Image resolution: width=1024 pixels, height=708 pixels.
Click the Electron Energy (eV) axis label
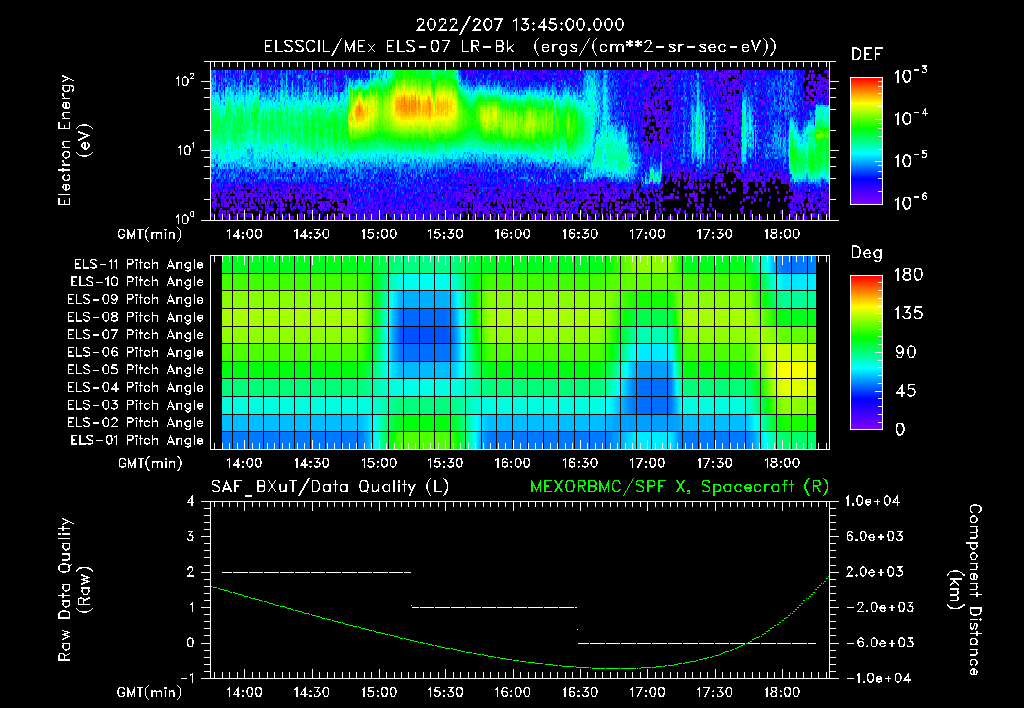(x=74, y=140)
